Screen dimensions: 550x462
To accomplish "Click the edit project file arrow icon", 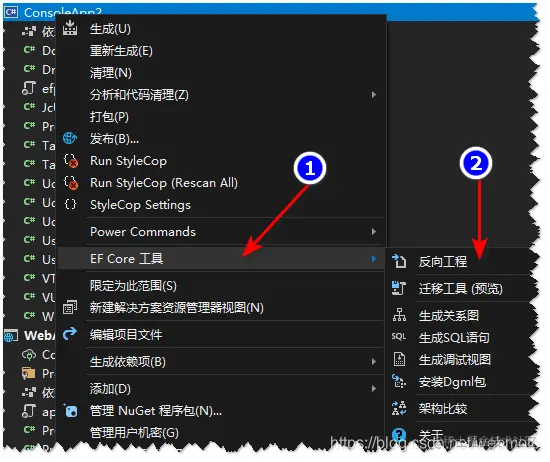I will pyautogui.click(x=70, y=334).
